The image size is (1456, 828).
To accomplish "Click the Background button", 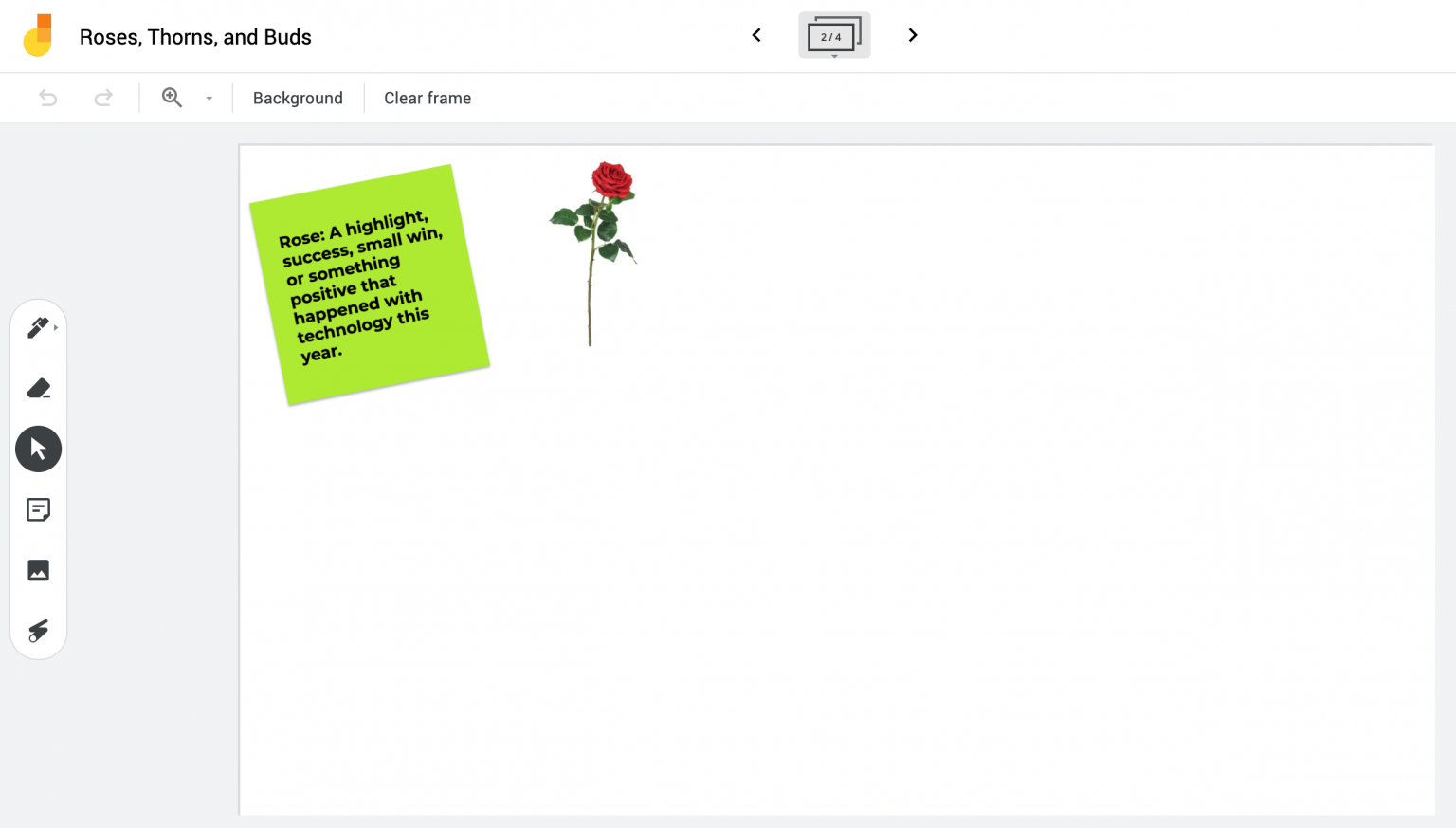I will coord(298,98).
